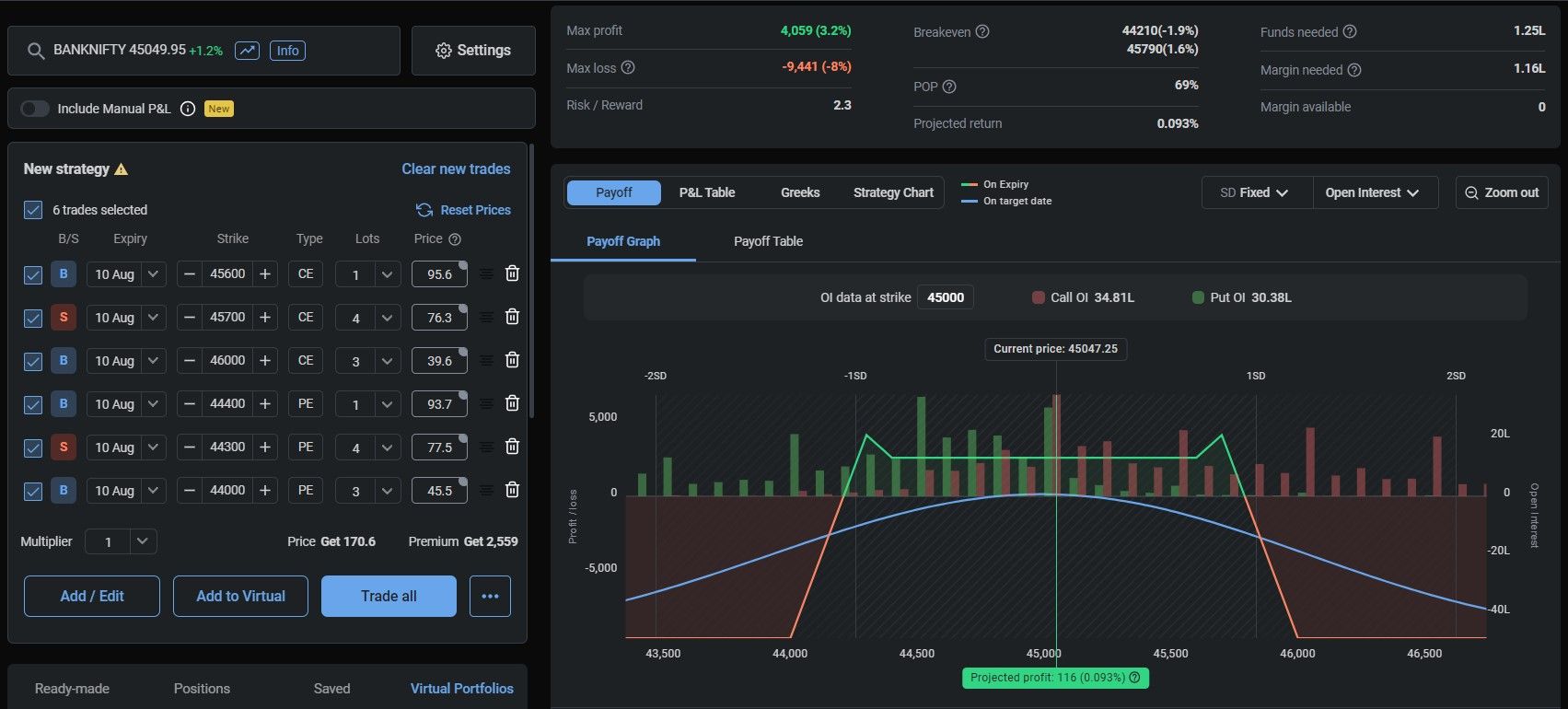Uncheck the 44300 PE trade checkbox
The height and width of the screenshot is (709, 1568).
(x=33, y=447)
